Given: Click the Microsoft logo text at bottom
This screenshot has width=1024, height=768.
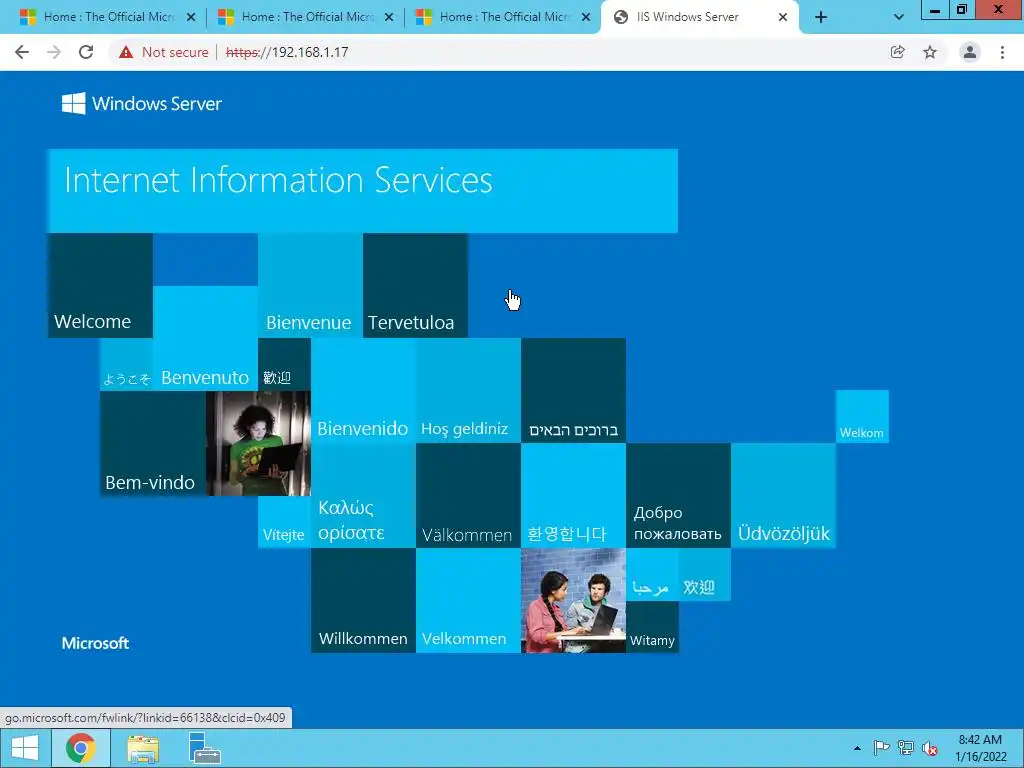Looking at the screenshot, I should point(95,643).
